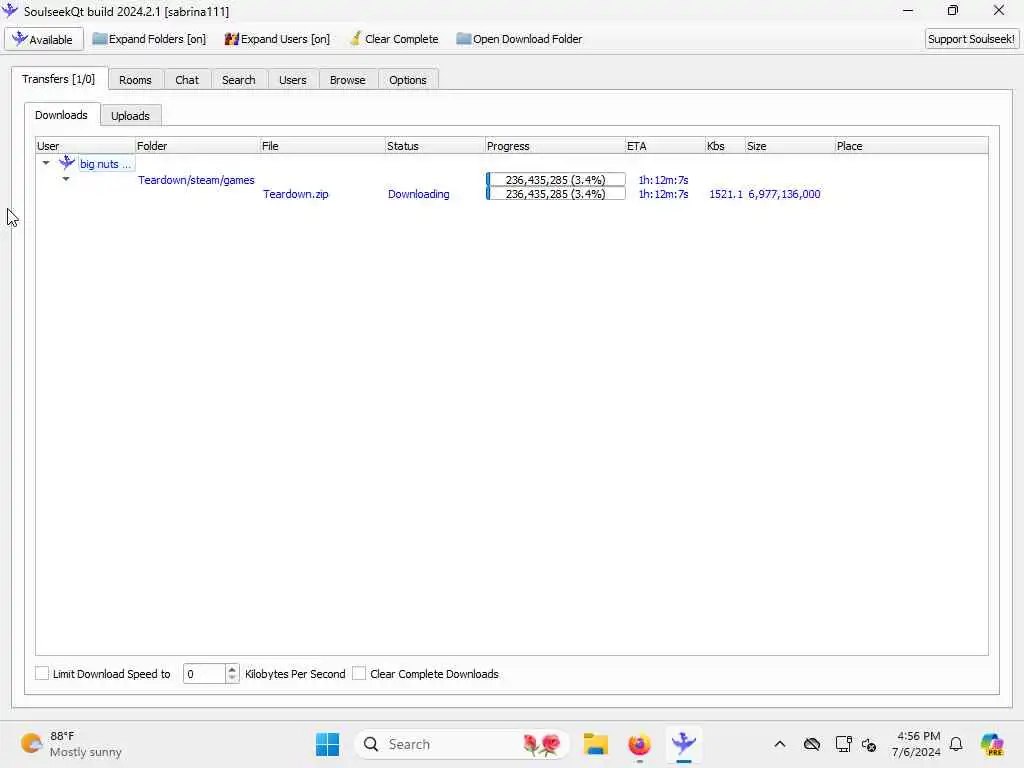
Task: Click the Soulseek taskbar icon
Action: click(684, 744)
